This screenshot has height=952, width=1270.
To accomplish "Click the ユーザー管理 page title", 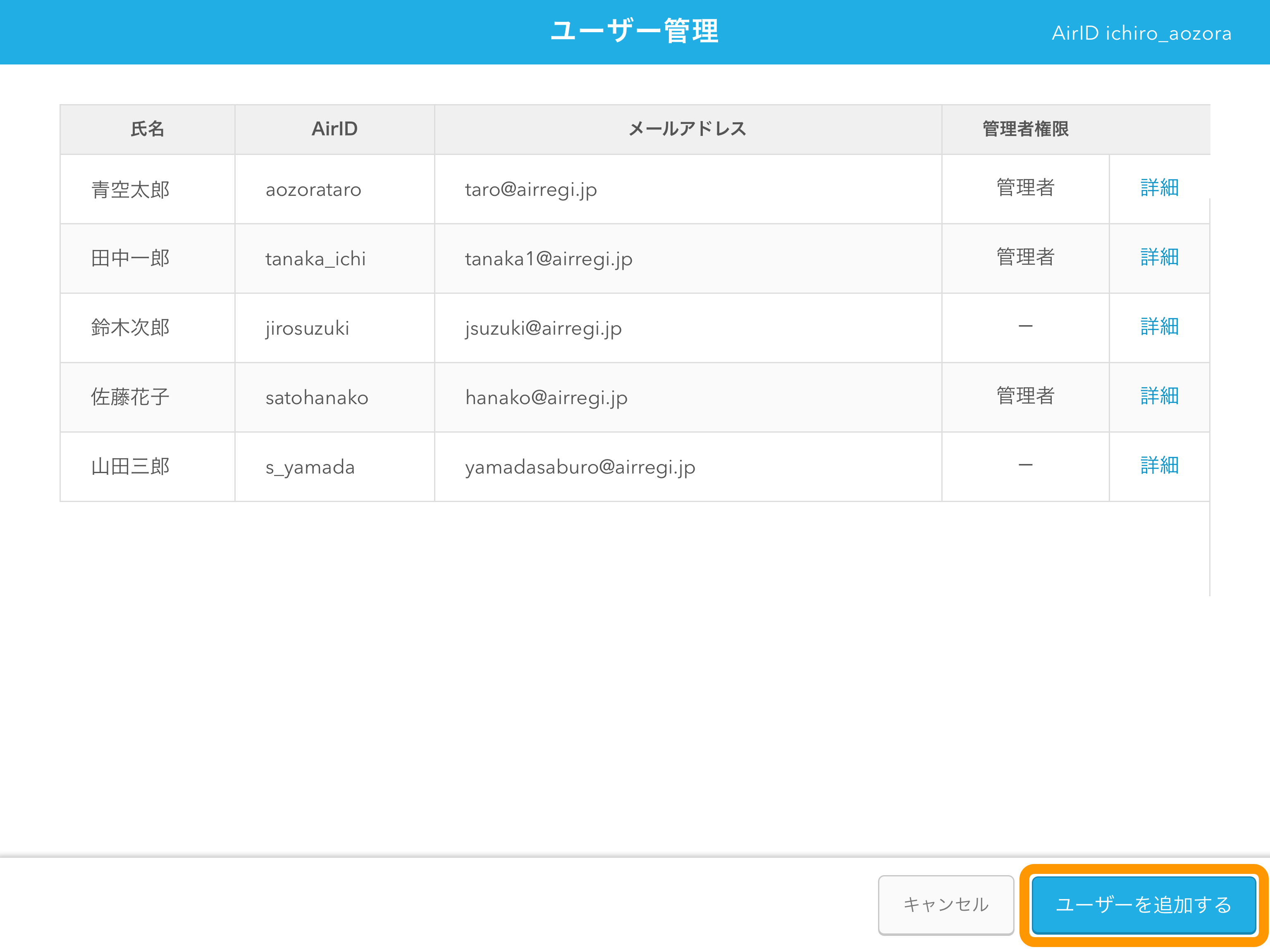I will (635, 31).
